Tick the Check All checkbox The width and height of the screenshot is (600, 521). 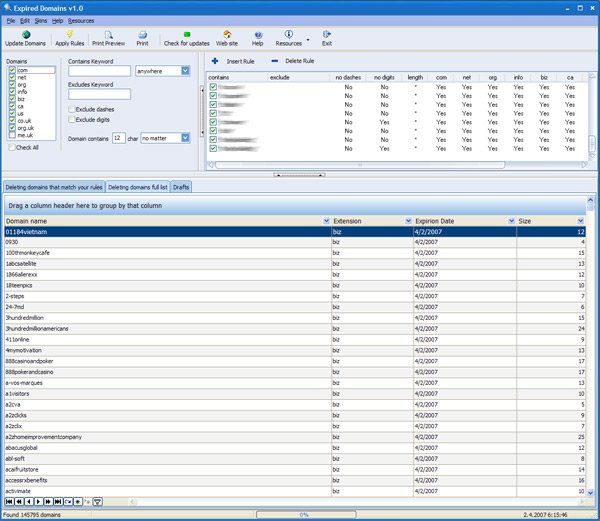coord(12,147)
